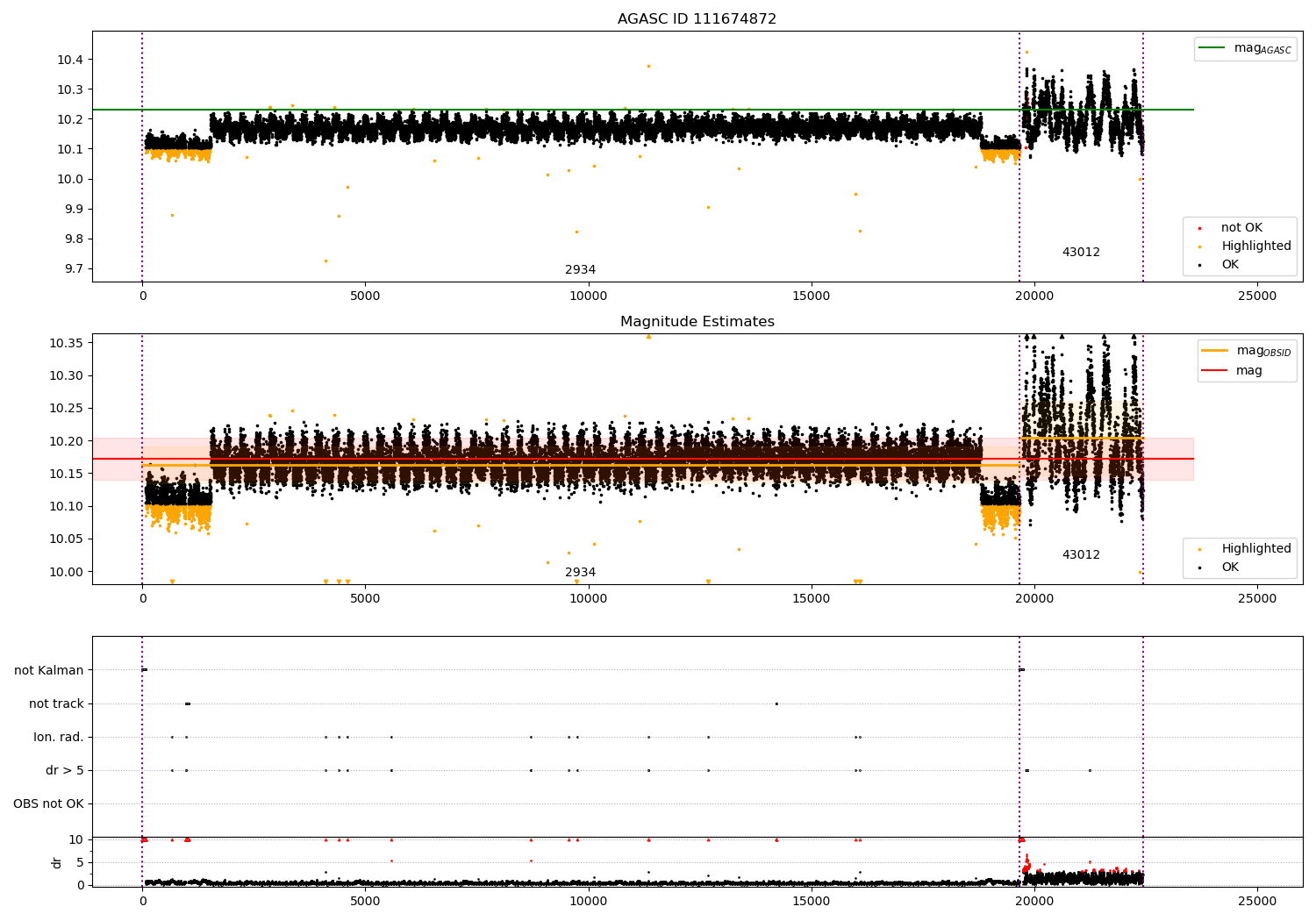Click the '2934' label in Magnitude Estimates plot
Image resolution: width=1316 pixels, height=921 pixels.
pyautogui.click(x=580, y=573)
